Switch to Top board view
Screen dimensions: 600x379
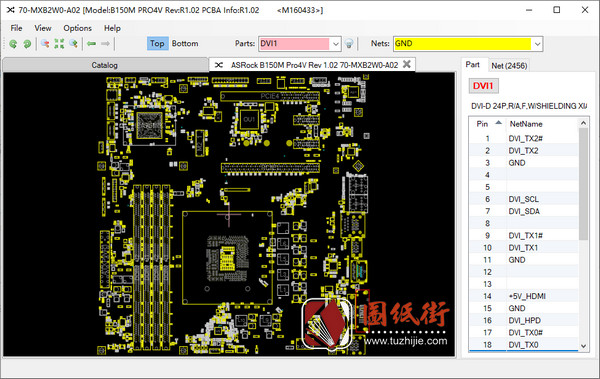tap(157, 44)
